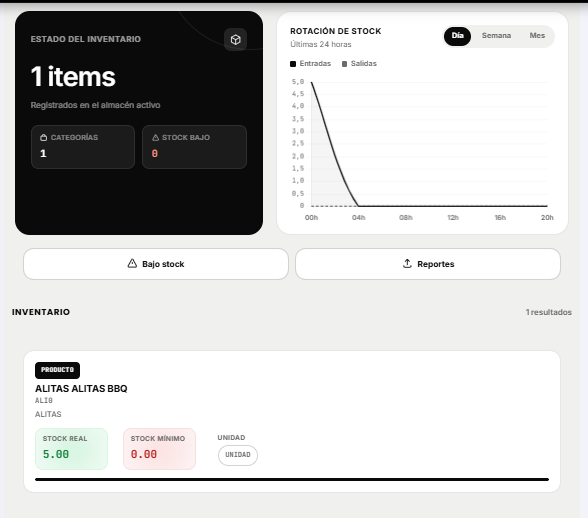Click the 5,0 value on chart y-axis
Image resolution: width=588 pixels, height=518 pixels.
[298, 82]
